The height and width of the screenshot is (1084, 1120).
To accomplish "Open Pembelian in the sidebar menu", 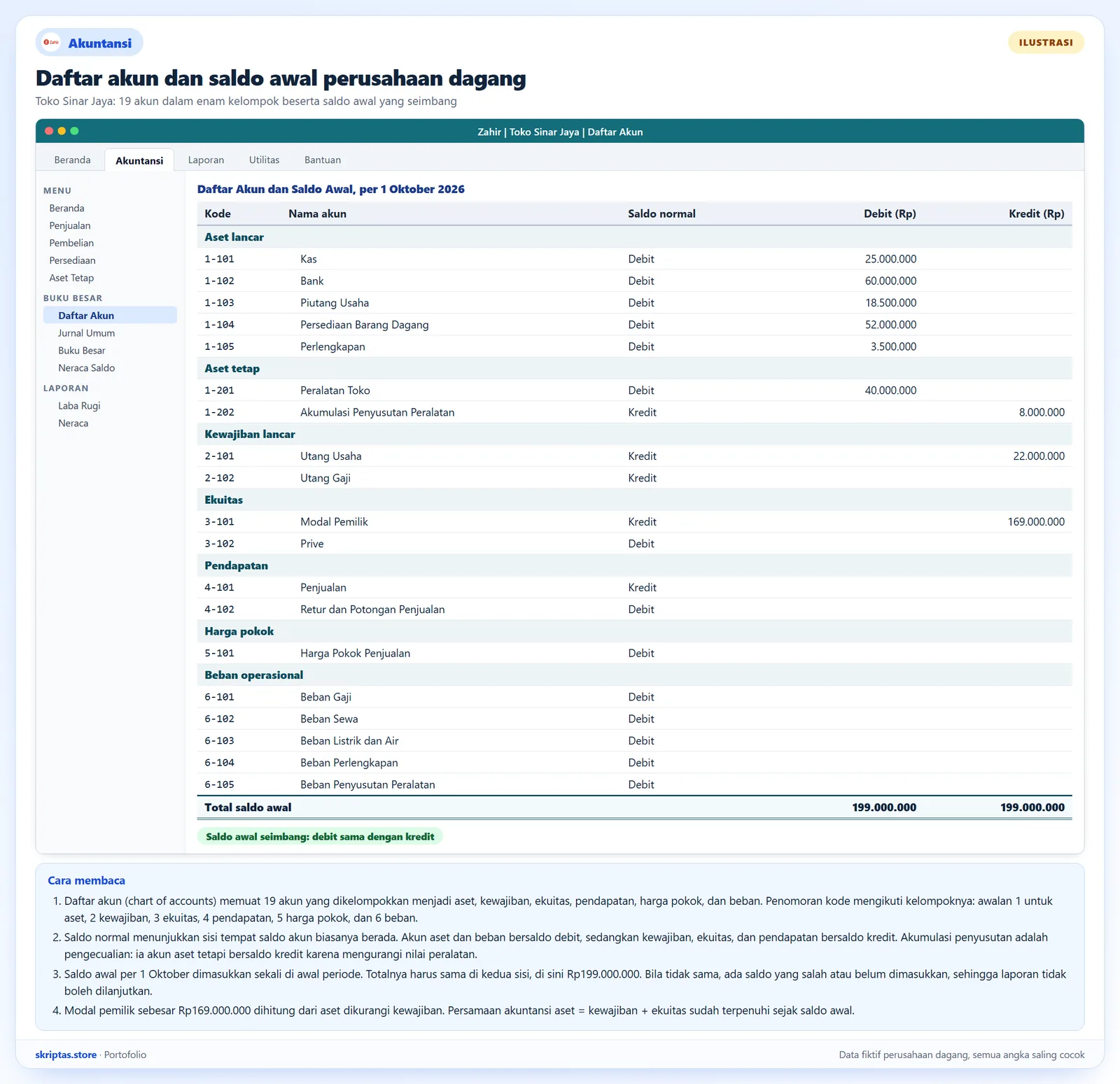I will tap(71, 244).
